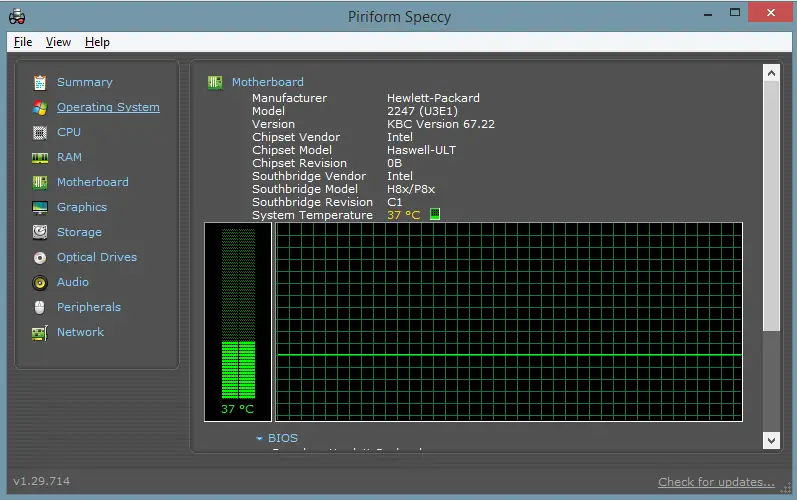
Task: Click the 37 °C readout below the gauge
Action: [x=237, y=409]
